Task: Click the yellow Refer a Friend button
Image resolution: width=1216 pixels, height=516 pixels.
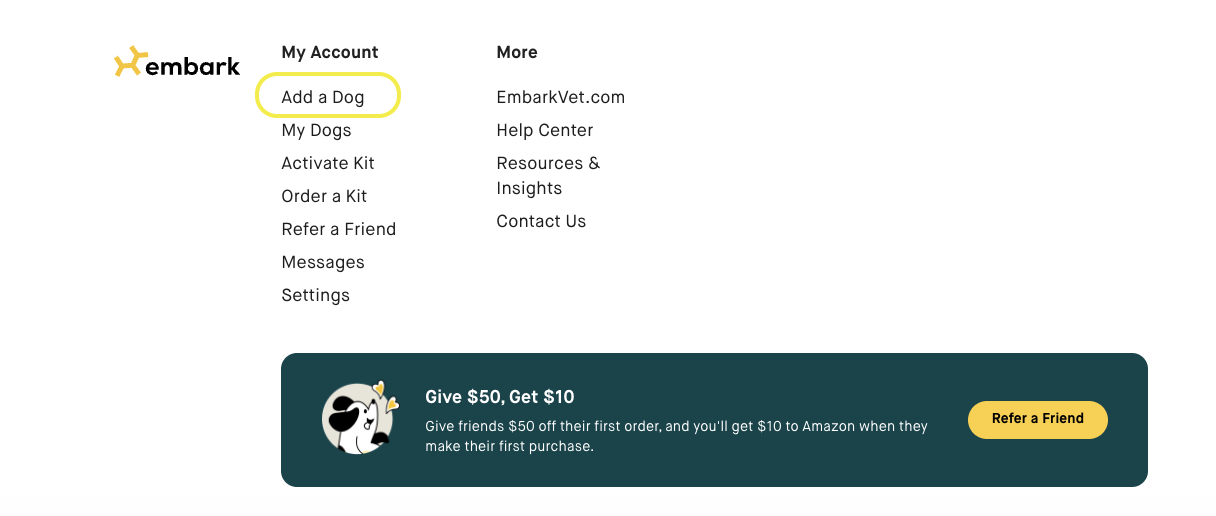Action: point(1038,419)
